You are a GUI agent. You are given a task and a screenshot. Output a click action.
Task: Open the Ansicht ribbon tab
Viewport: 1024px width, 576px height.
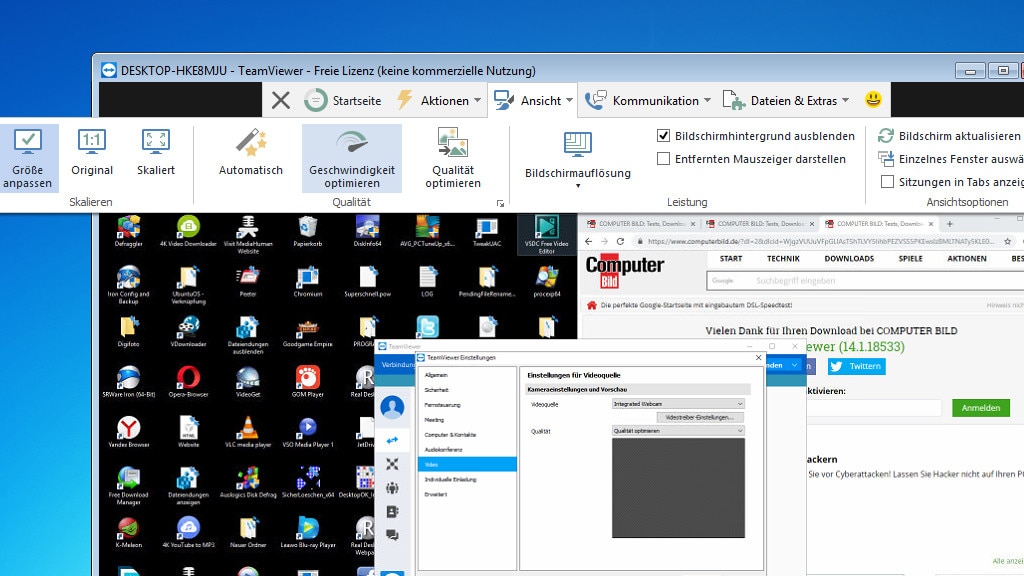[533, 101]
